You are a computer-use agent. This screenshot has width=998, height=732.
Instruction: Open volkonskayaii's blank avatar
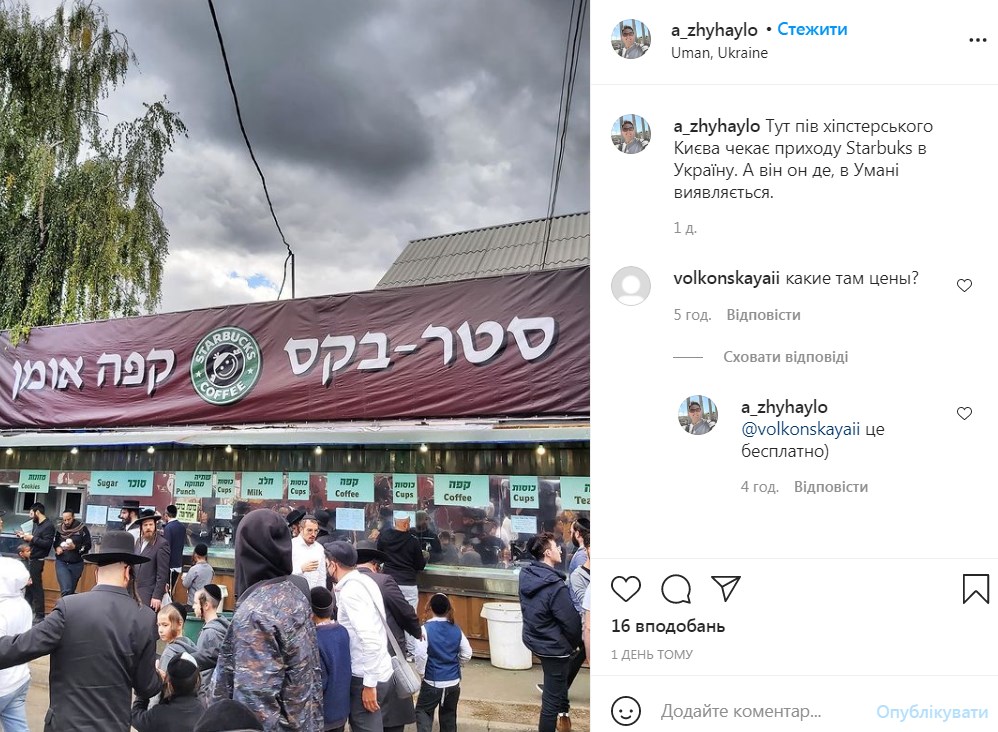631,286
